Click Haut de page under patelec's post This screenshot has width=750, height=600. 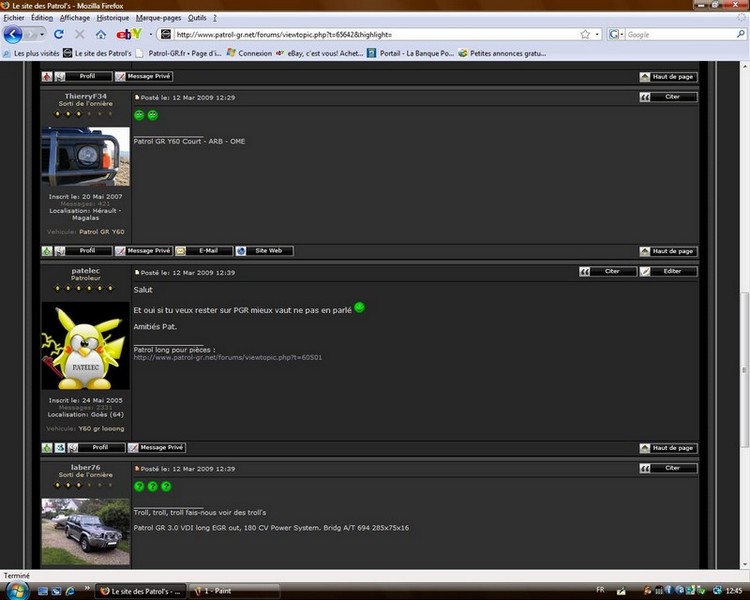pos(669,448)
